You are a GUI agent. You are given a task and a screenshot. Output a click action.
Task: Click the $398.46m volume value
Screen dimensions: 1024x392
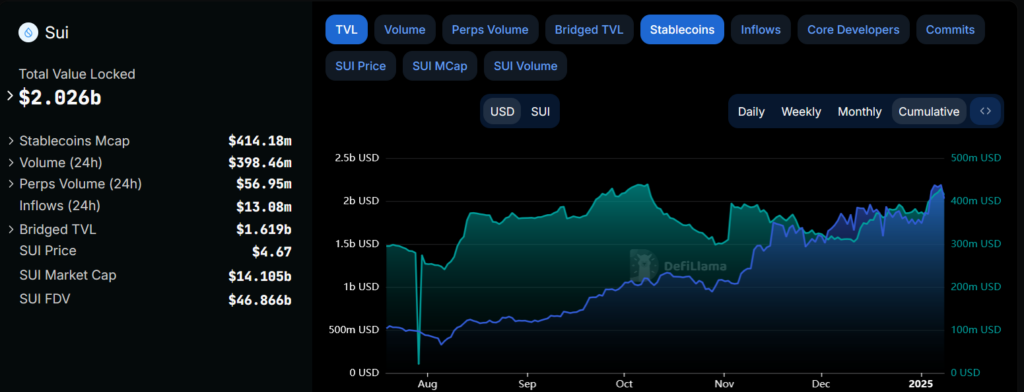coord(260,162)
